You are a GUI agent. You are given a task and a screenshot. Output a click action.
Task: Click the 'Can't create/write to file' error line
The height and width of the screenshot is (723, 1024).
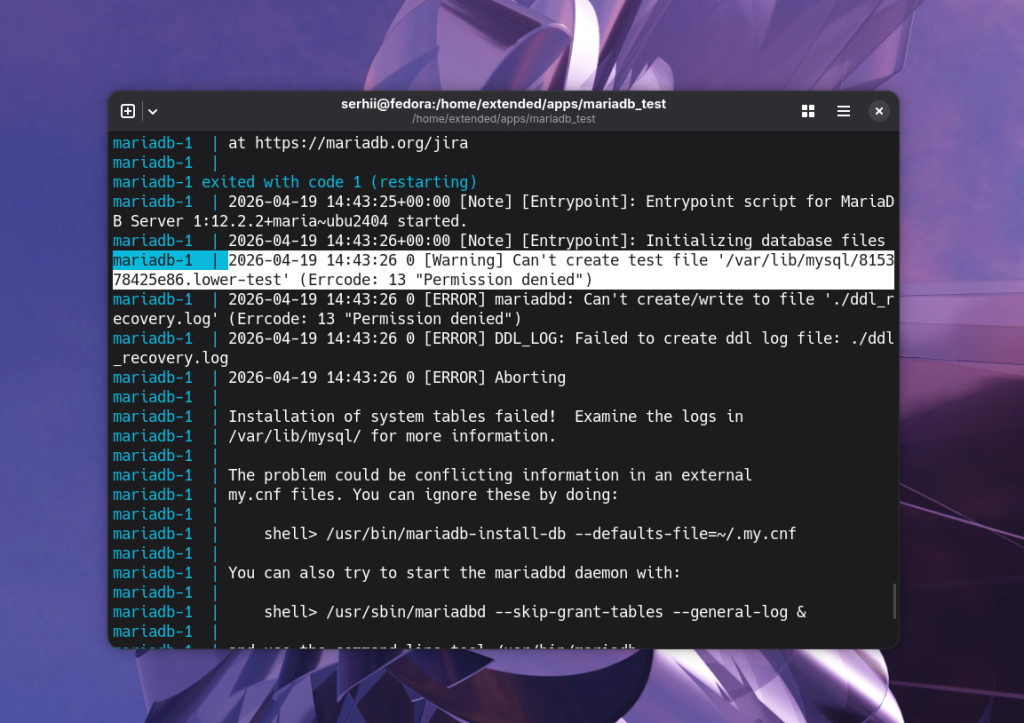tap(503, 300)
